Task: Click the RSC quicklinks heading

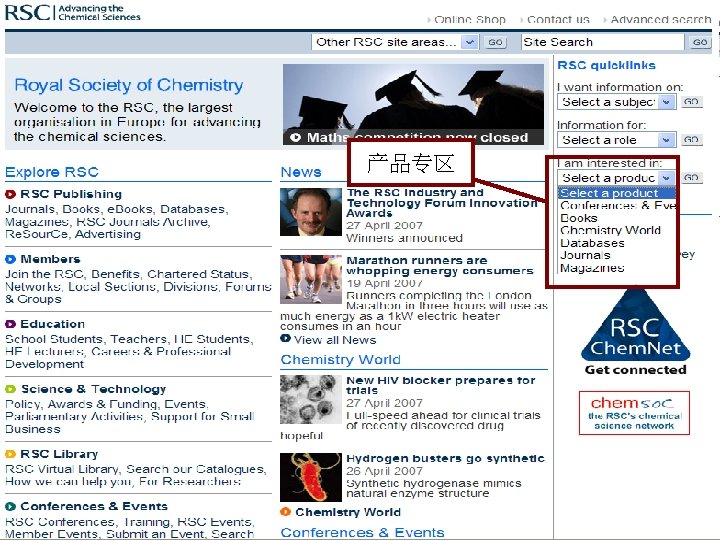Action: tap(607, 65)
